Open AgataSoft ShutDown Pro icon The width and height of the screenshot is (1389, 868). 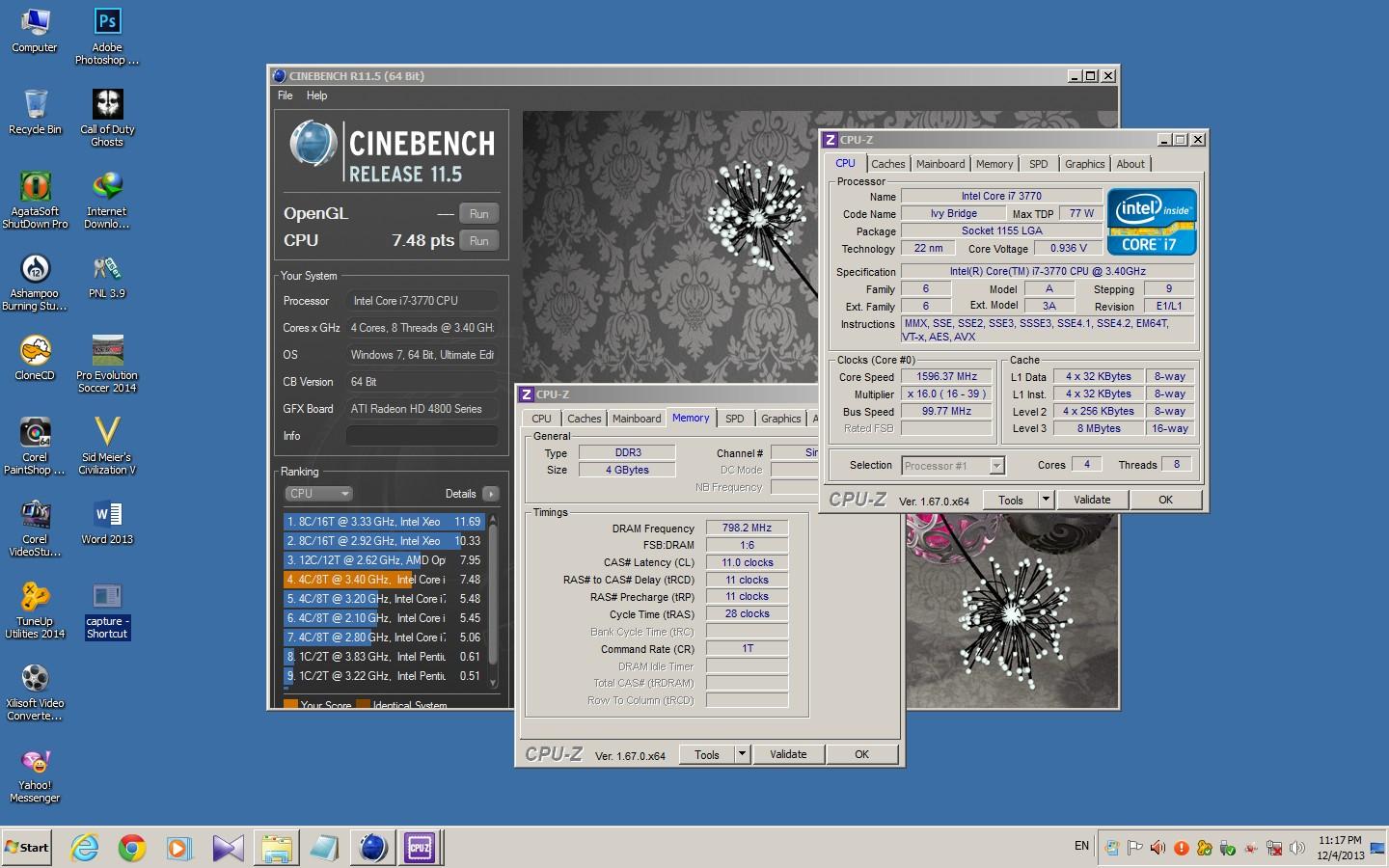[x=35, y=200]
